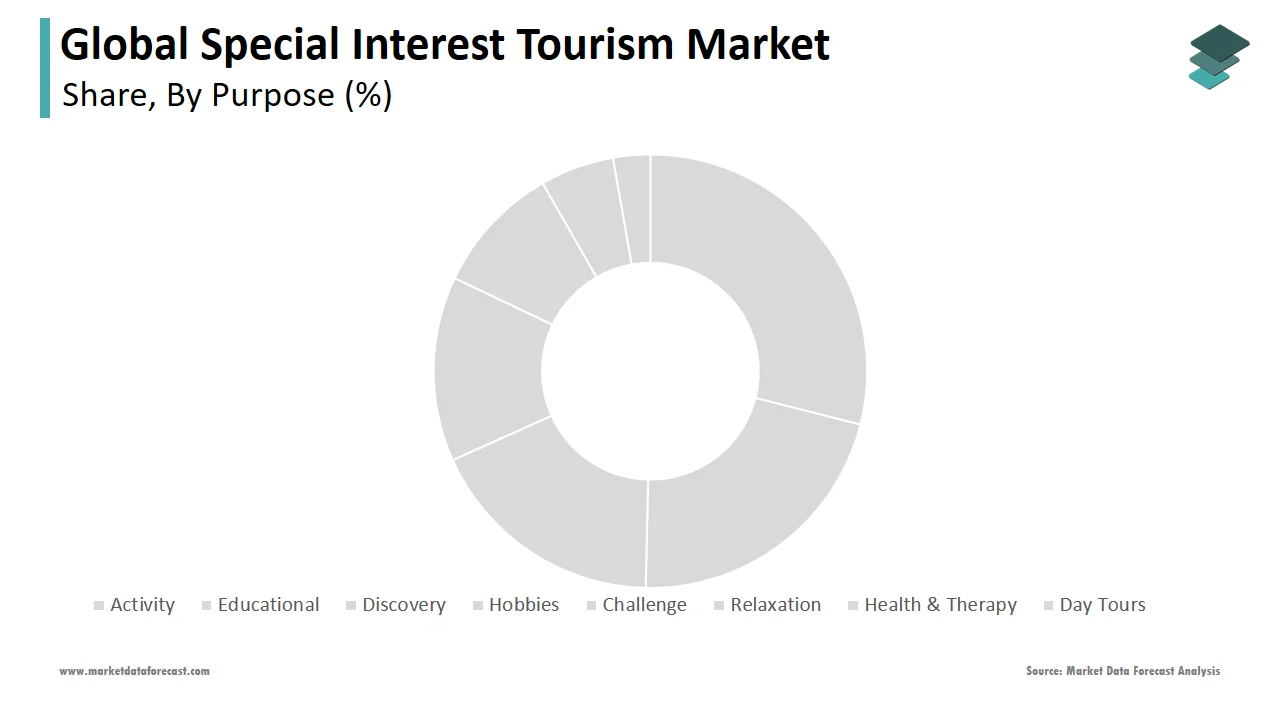Viewport: 1280px width, 720px height.
Task: Click the Challenge legend square marker
Action: pos(591,606)
